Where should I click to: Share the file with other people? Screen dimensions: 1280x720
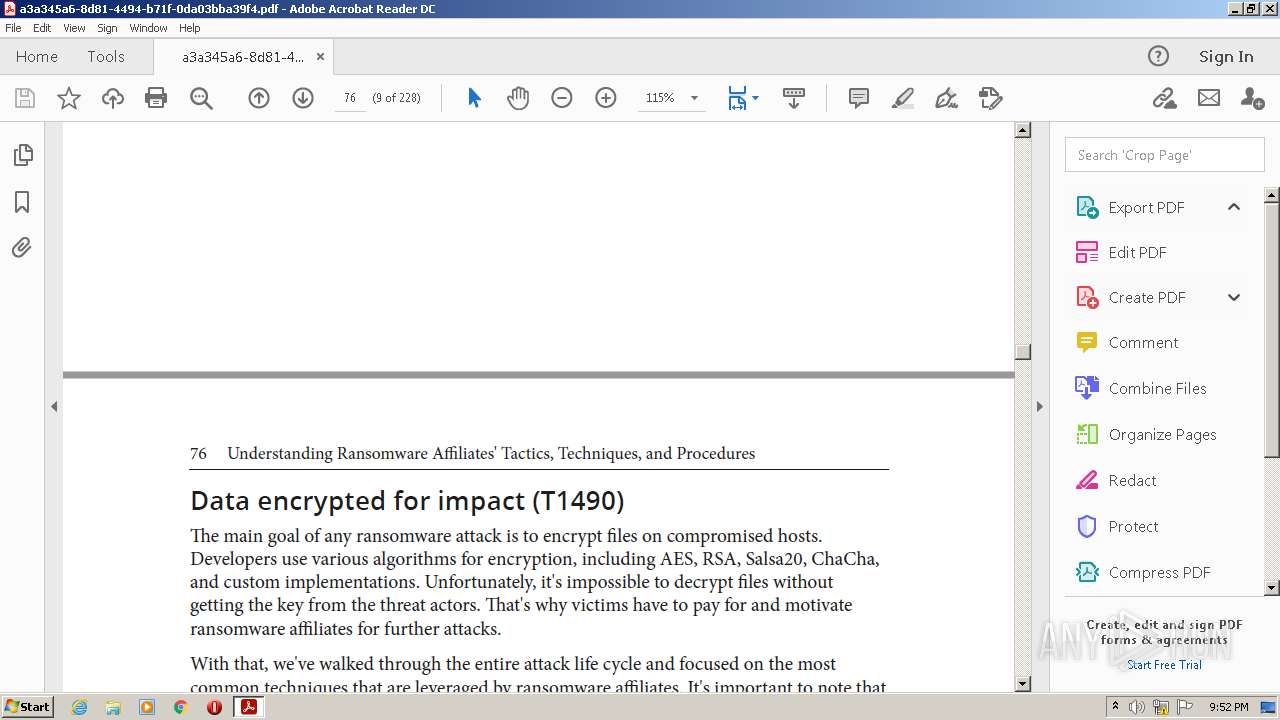(x=1252, y=98)
